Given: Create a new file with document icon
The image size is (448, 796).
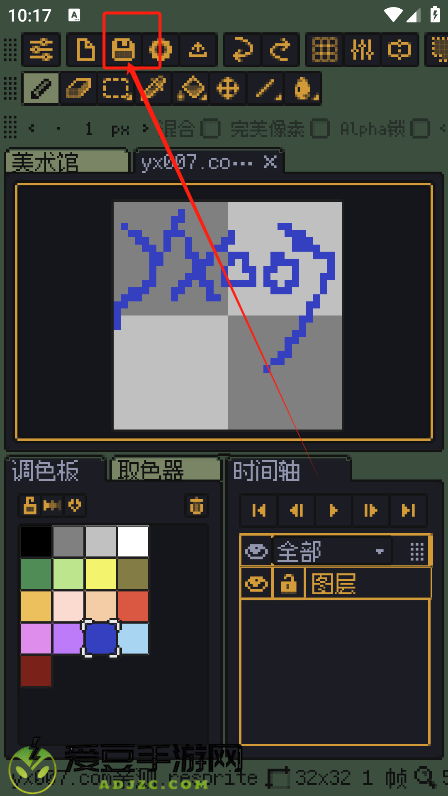Looking at the screenshot, I should (x=85, y=50).
